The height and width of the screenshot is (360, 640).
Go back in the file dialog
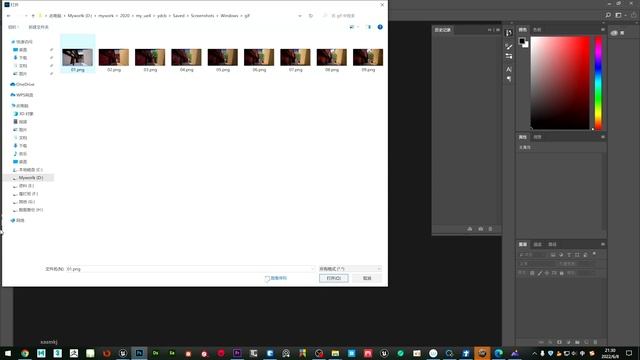(x=9, y=16)
